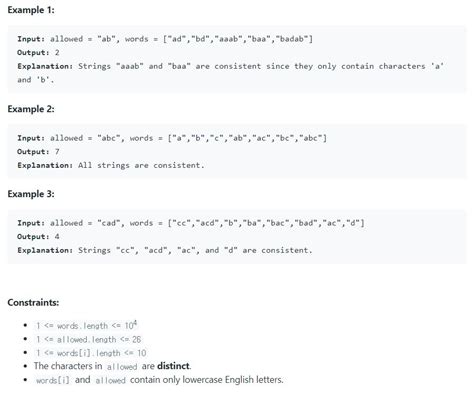
Task: Click the Constraints heading
Action: click(x=33, y=303)
